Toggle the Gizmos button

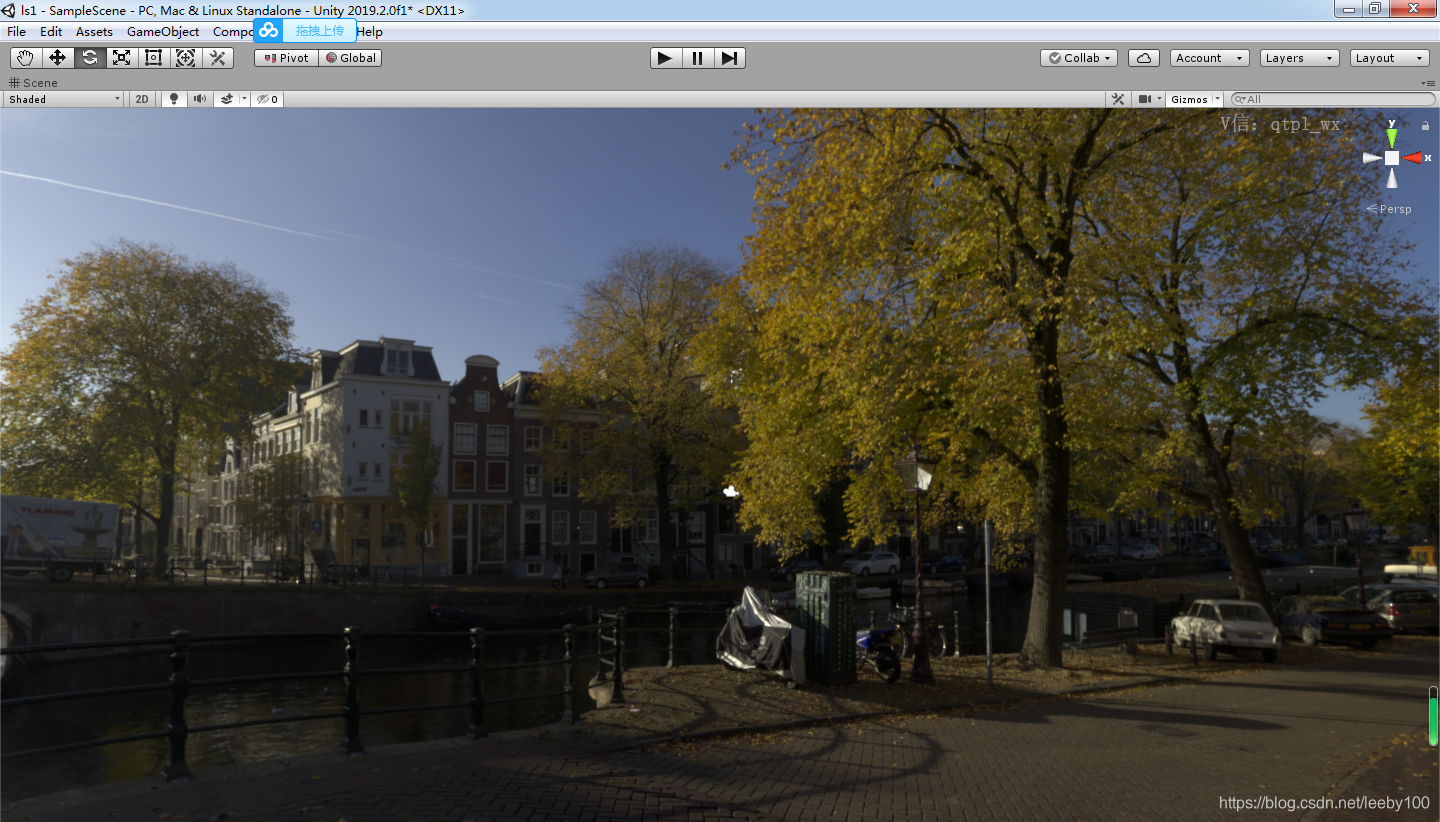click(x=1189, y=99)
